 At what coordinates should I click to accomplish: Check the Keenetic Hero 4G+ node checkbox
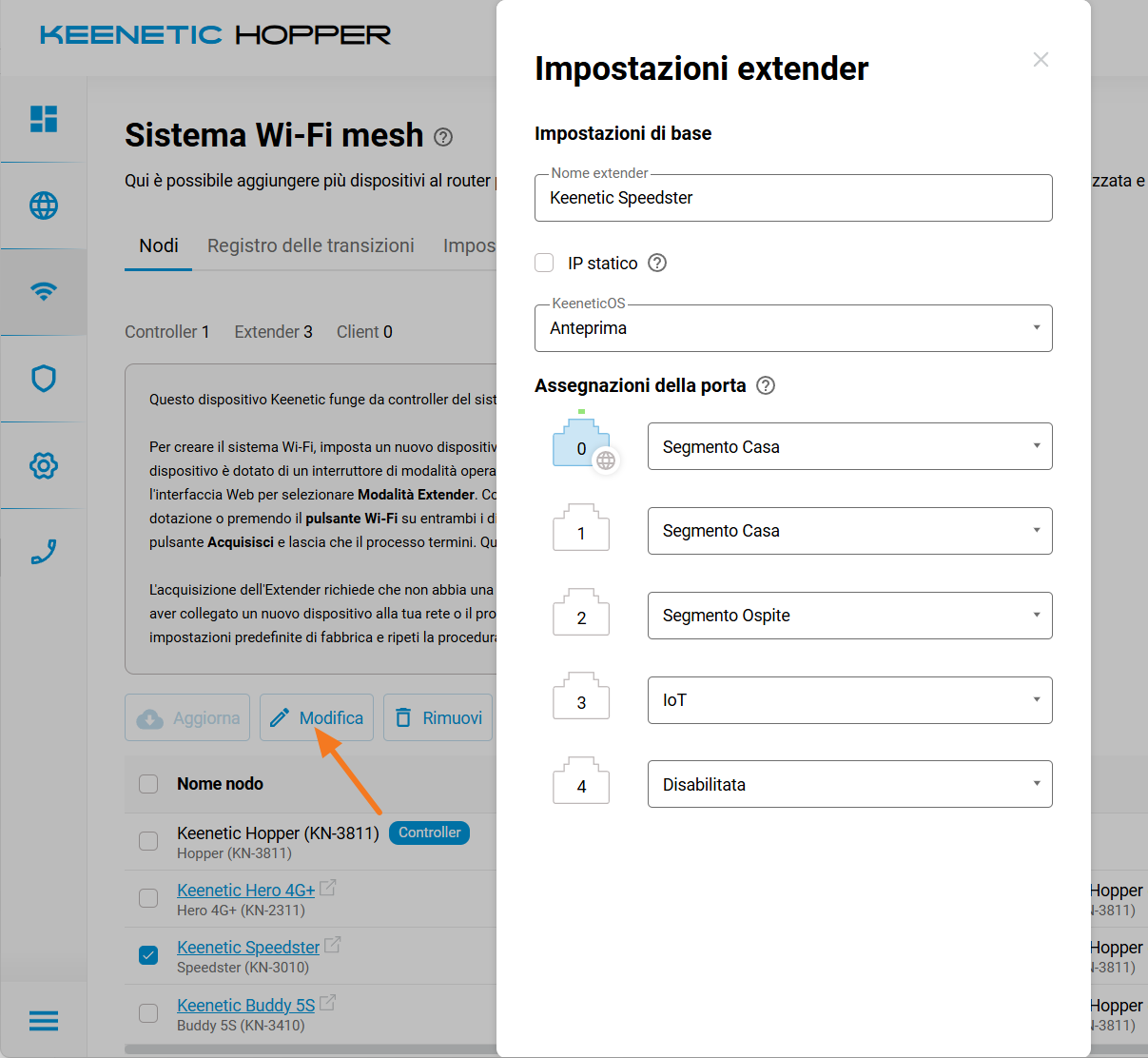coord(148,898)
